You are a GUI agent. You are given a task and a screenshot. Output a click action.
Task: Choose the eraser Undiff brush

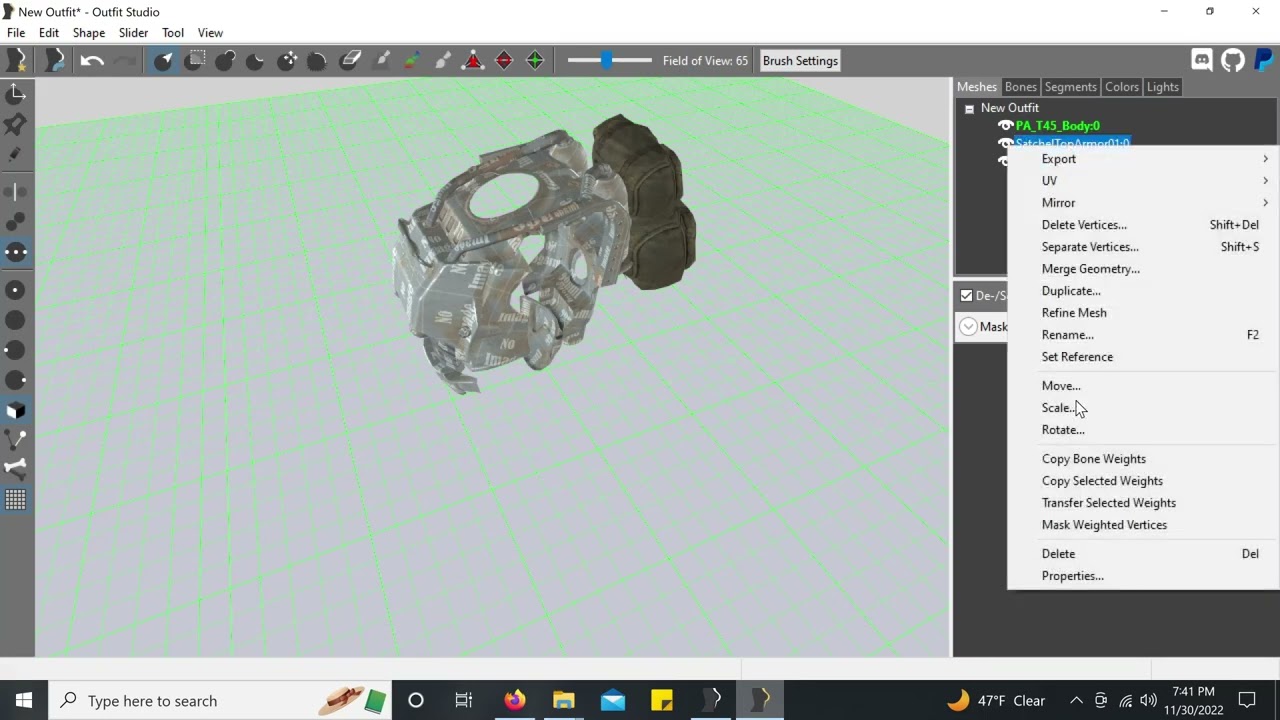(350, 61)
